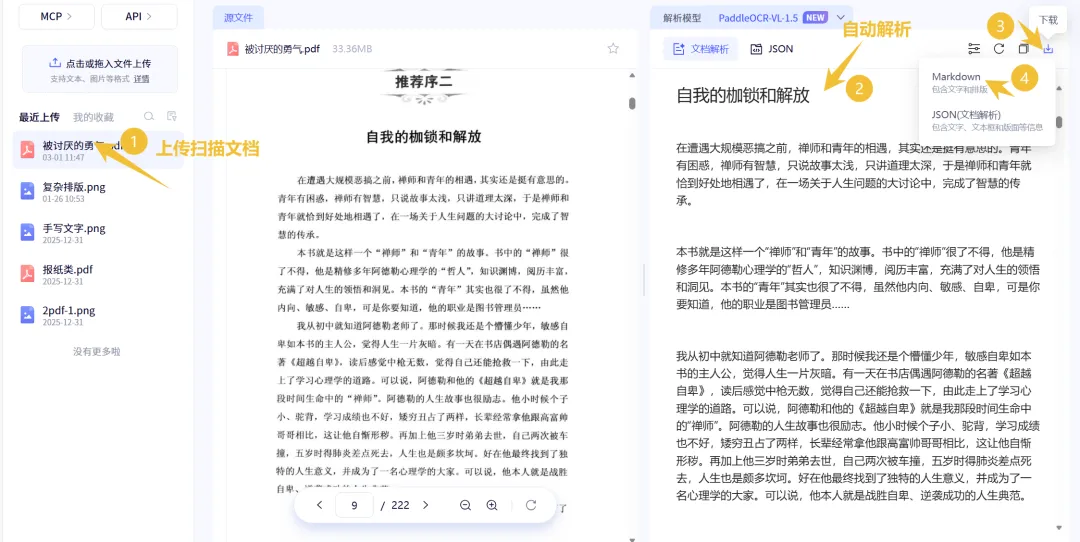Select the 手写文字.png file
This screenshot has height=542, width=1080.
coord(98,233)
